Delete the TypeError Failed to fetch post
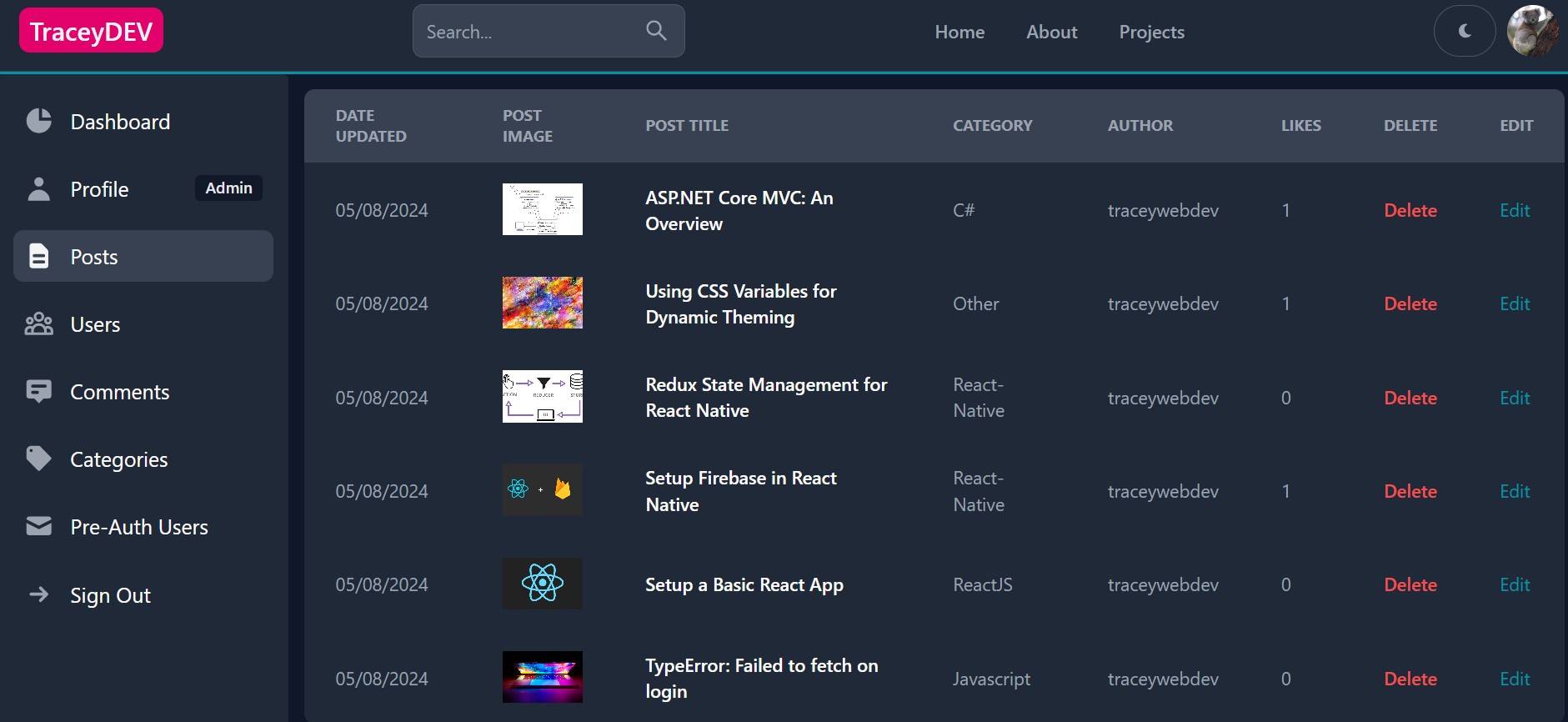This screenshot has width=1568, height=722. point(1410,679)
